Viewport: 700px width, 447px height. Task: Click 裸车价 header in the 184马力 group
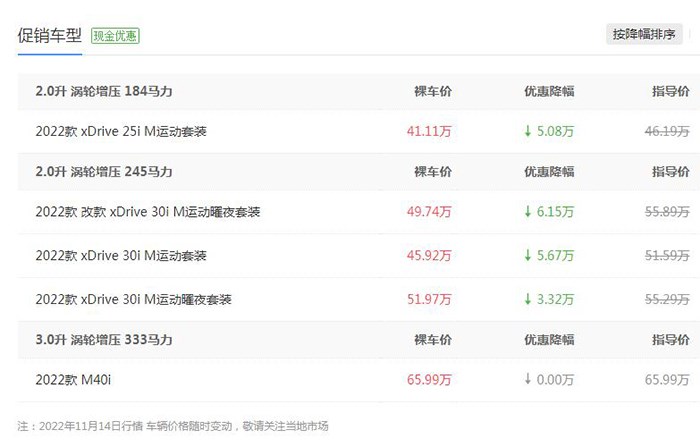pyautogui.click(x=433, y=92)
